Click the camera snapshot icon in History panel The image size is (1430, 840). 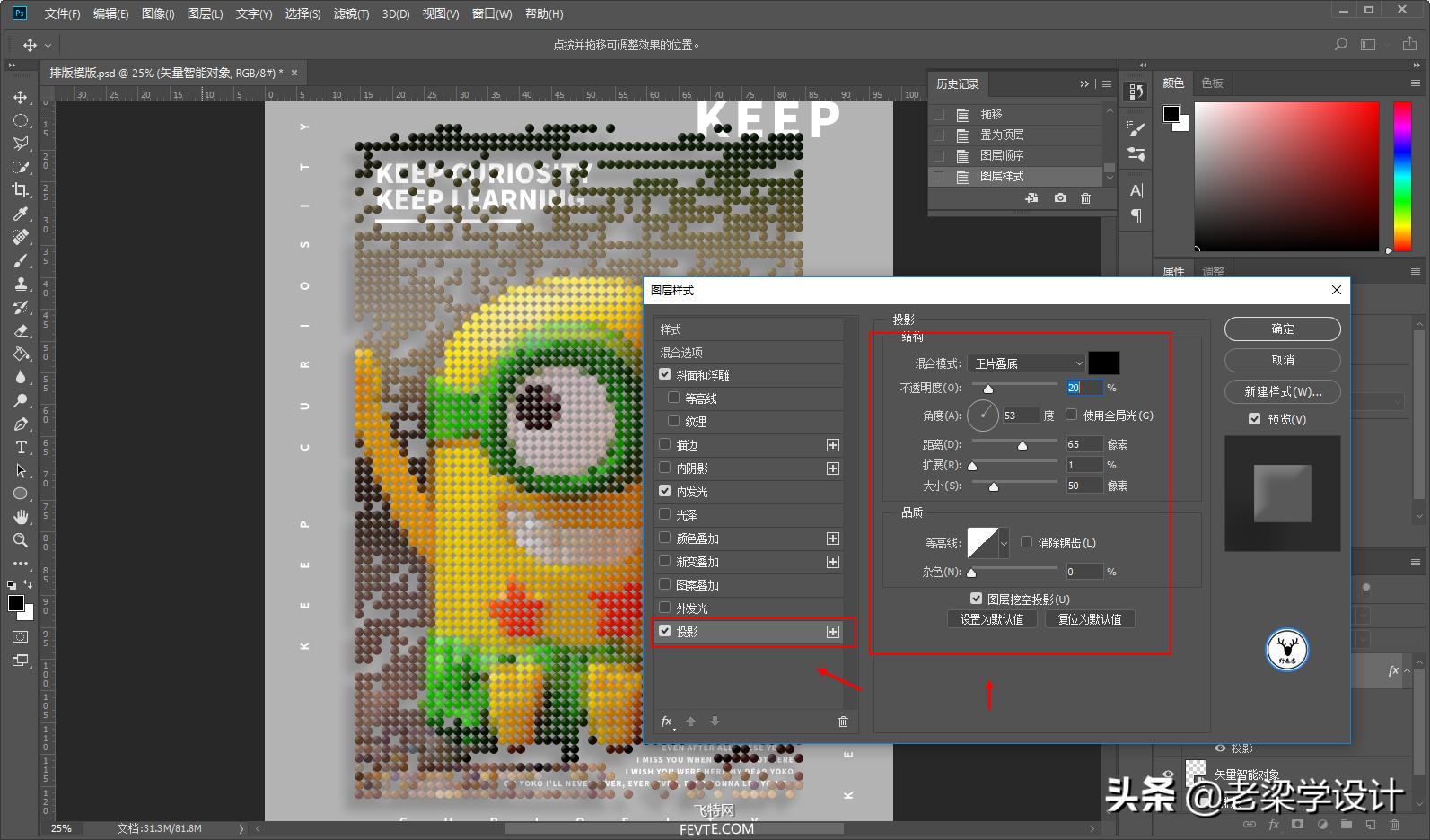pyautogui.click(x=1060, y=198)
